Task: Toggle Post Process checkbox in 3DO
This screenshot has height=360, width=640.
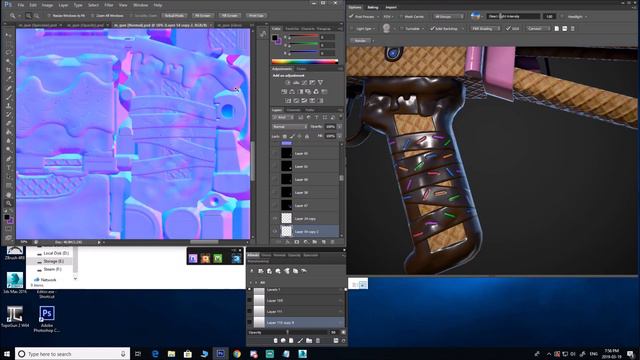Action: click(x=351, y=16)
